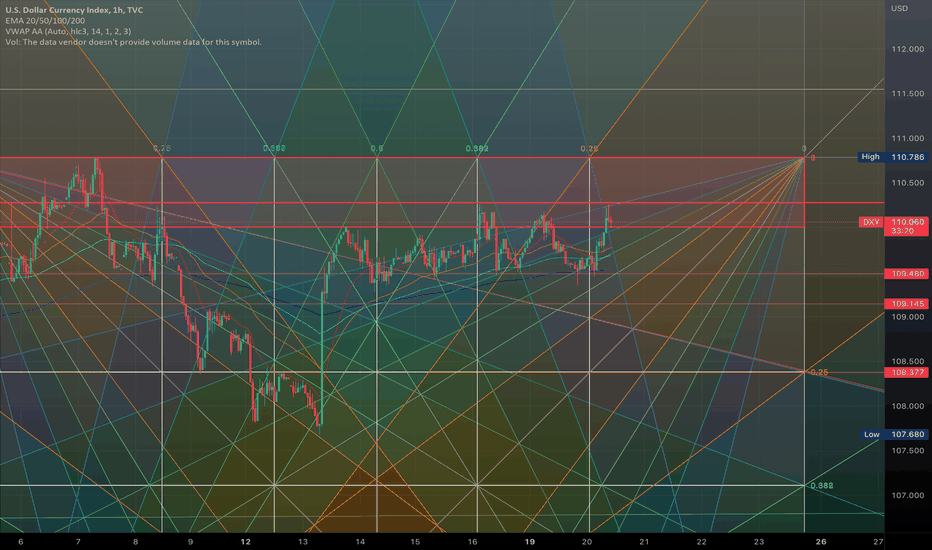The image size is (932, 550).
Task: Click the High 110.786 price label
Action: [892, 157]
